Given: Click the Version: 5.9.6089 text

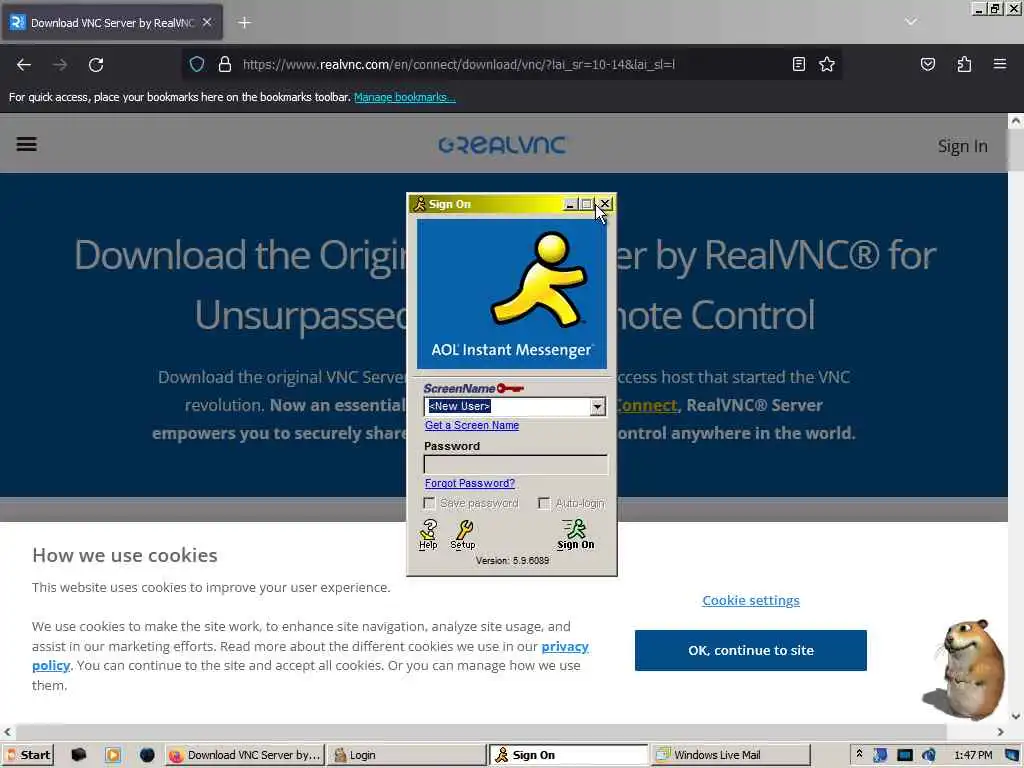Looking at the screenshot, I should [512, 561].
